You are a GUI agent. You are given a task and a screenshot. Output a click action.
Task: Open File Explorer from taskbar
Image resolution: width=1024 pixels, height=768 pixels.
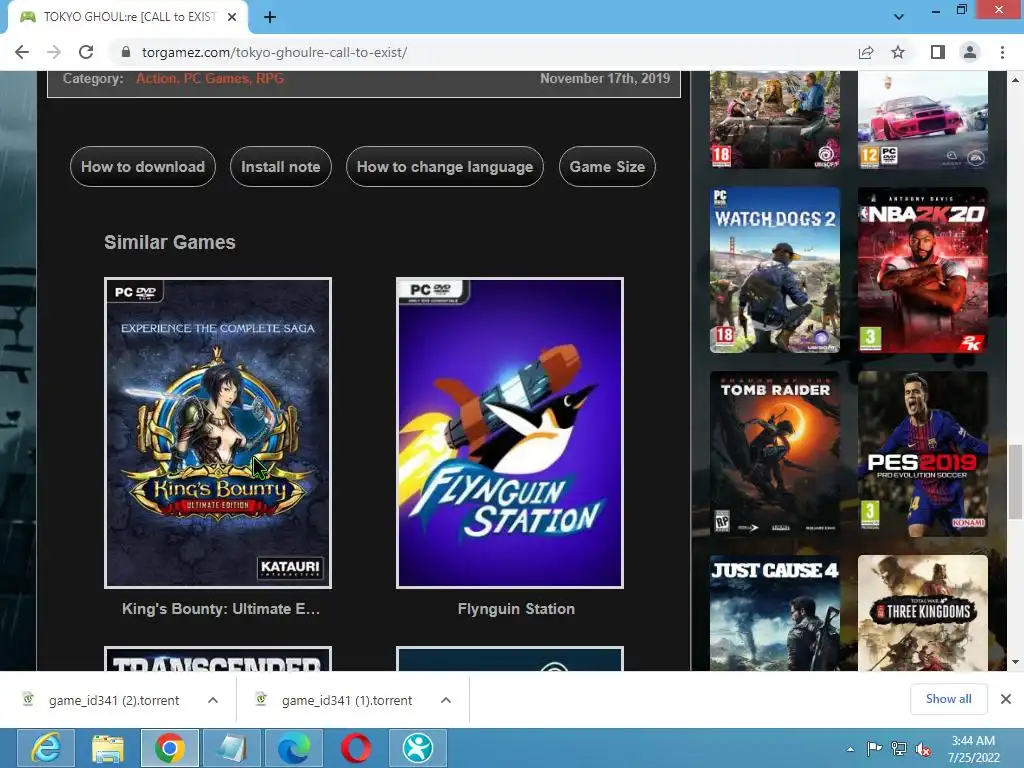pyautogui.click(x=108, y=748)
